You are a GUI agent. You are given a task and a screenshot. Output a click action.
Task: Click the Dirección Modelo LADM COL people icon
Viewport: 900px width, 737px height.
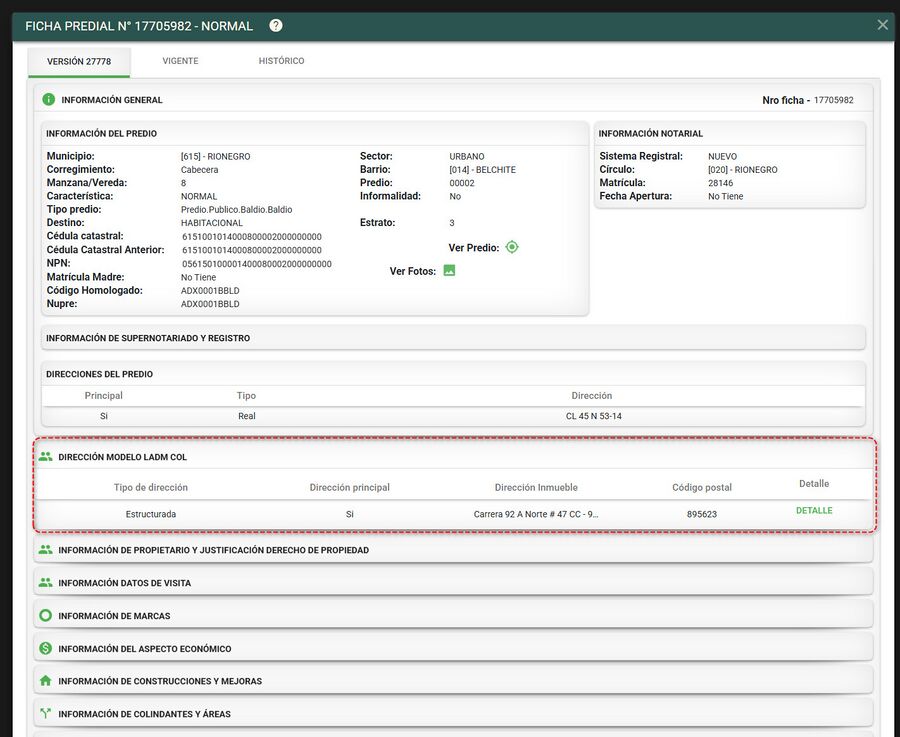45,457
